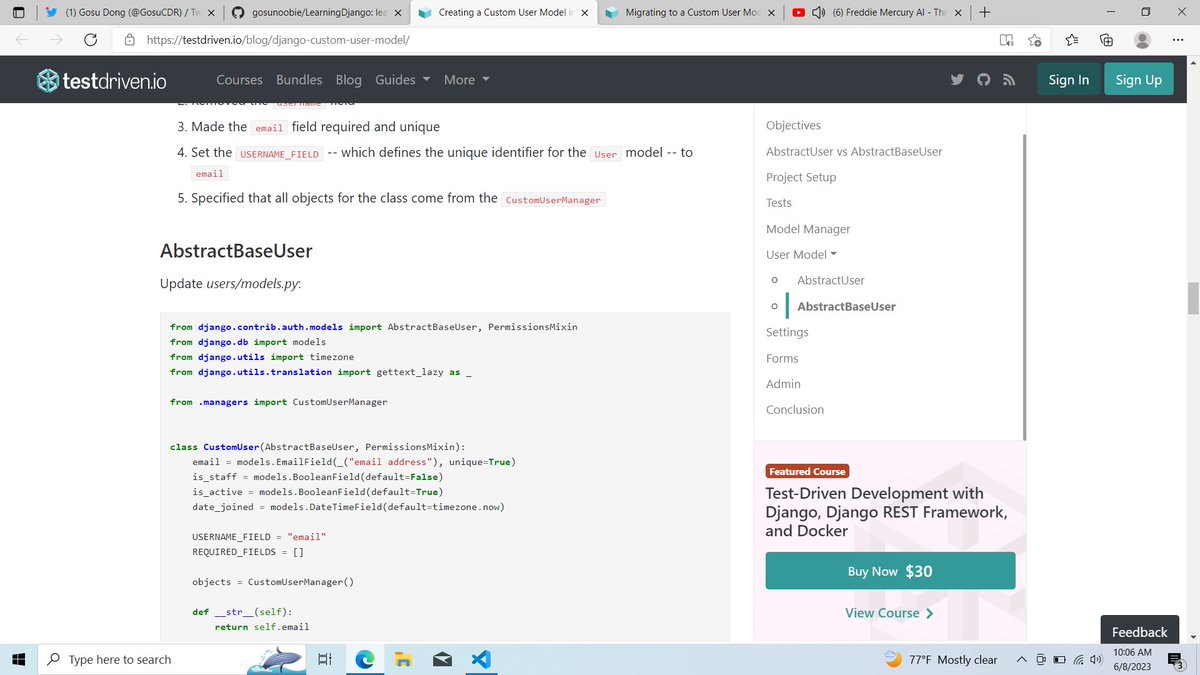The image size is (1200, 675).
Task: Select AbstractBaseUser in the table of contents
Action: pyautogui.click(x=846, y=306)
